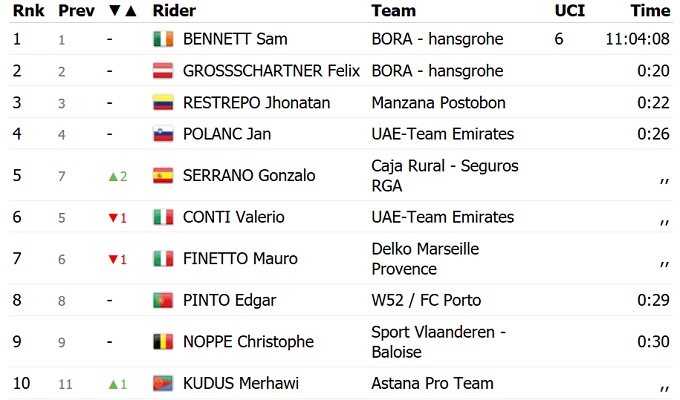Click the green up arrow for Serrano

[114, 176]
